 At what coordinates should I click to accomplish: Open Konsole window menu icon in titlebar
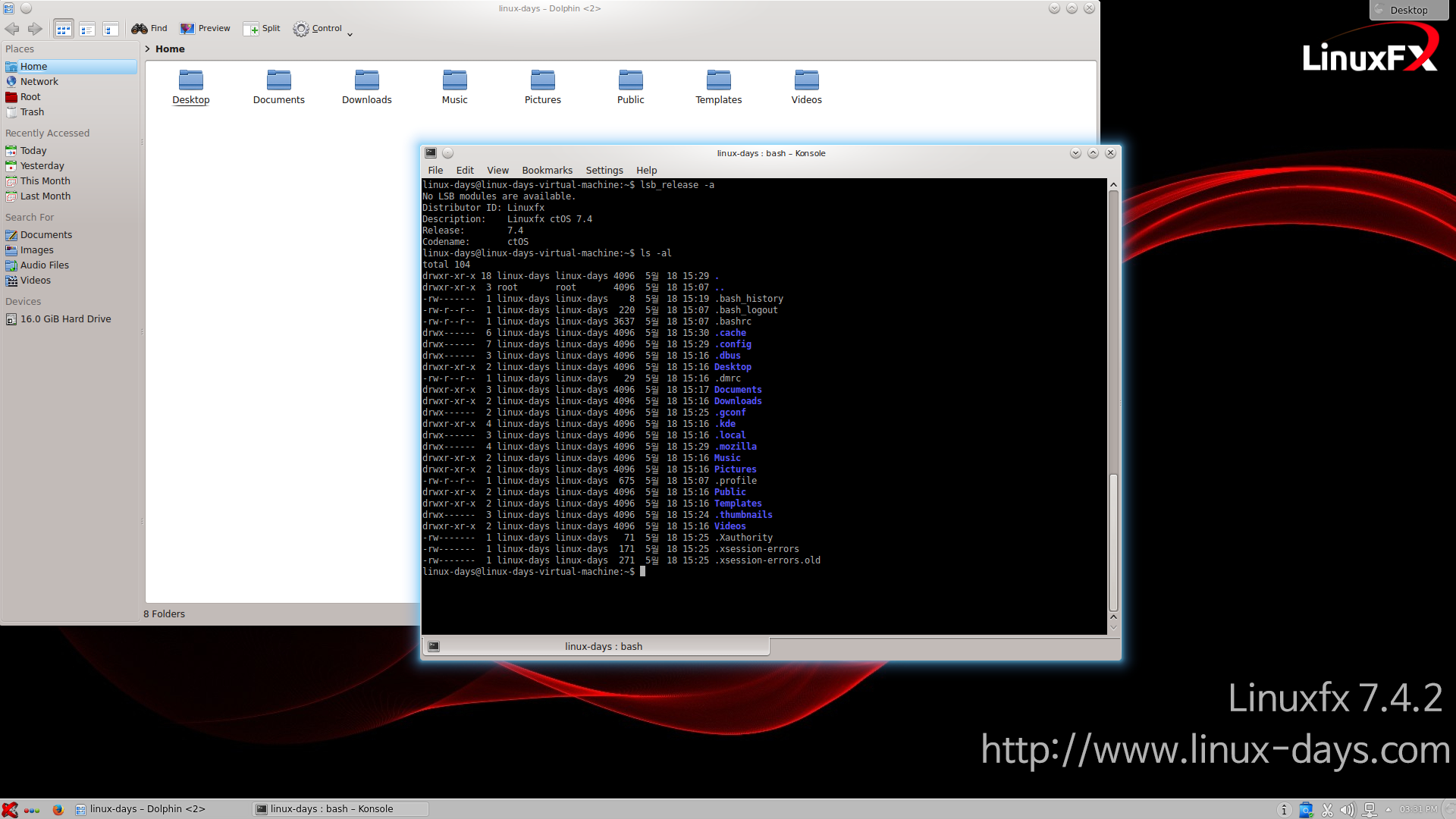[x=431, y=152]
